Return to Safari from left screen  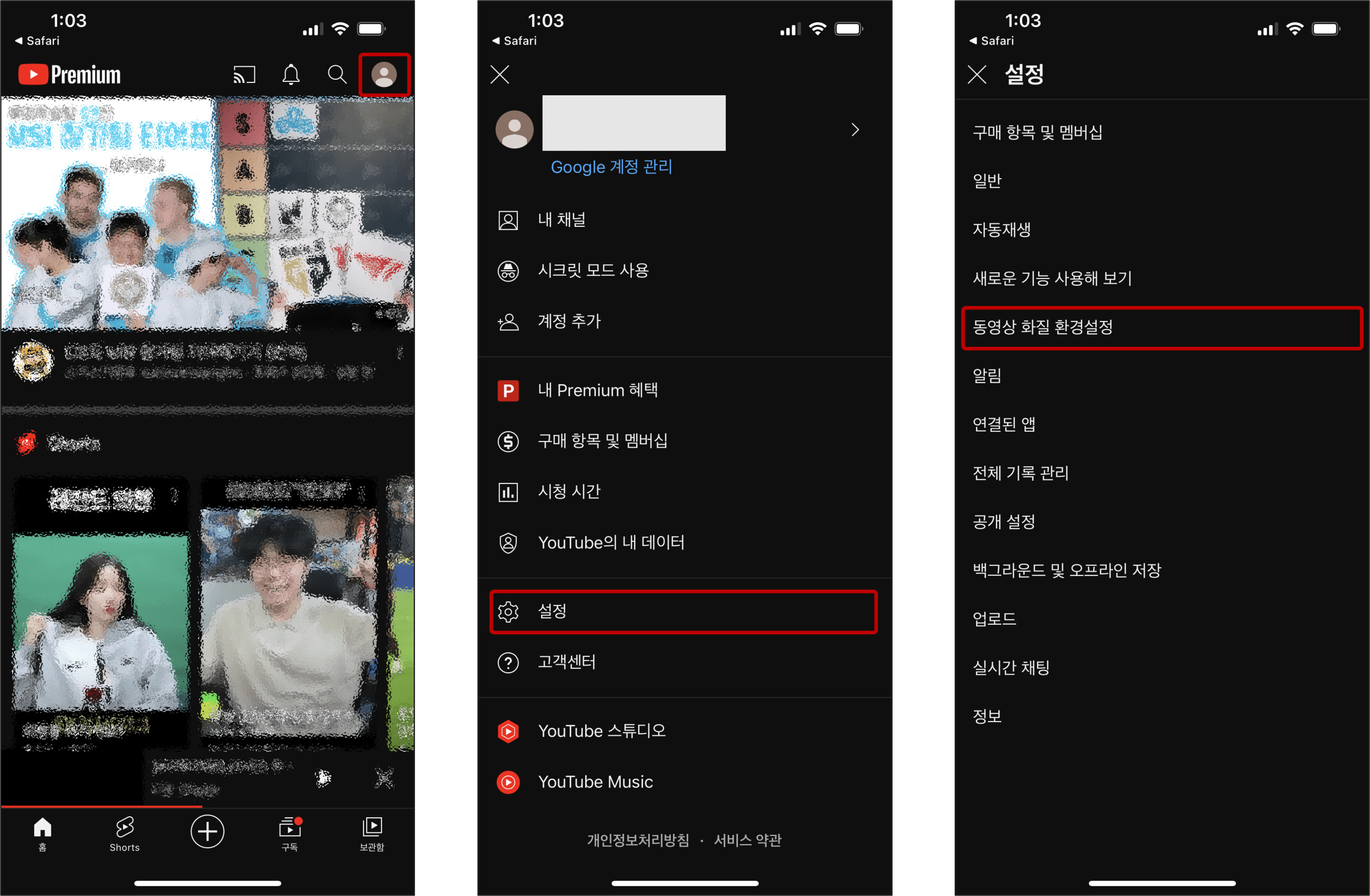coord(37,41)
